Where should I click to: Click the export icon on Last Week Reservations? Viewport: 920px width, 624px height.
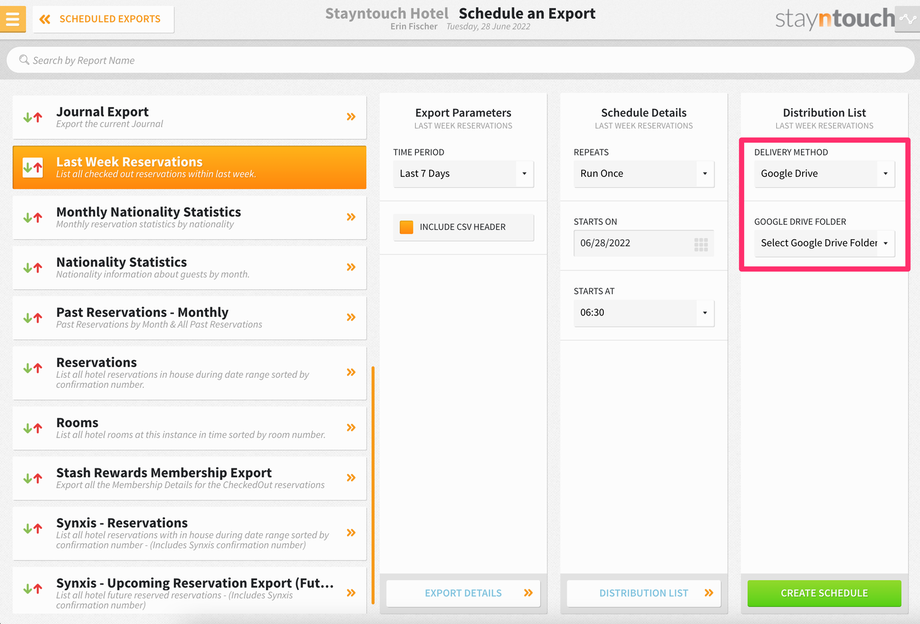(x=33, y=167)
